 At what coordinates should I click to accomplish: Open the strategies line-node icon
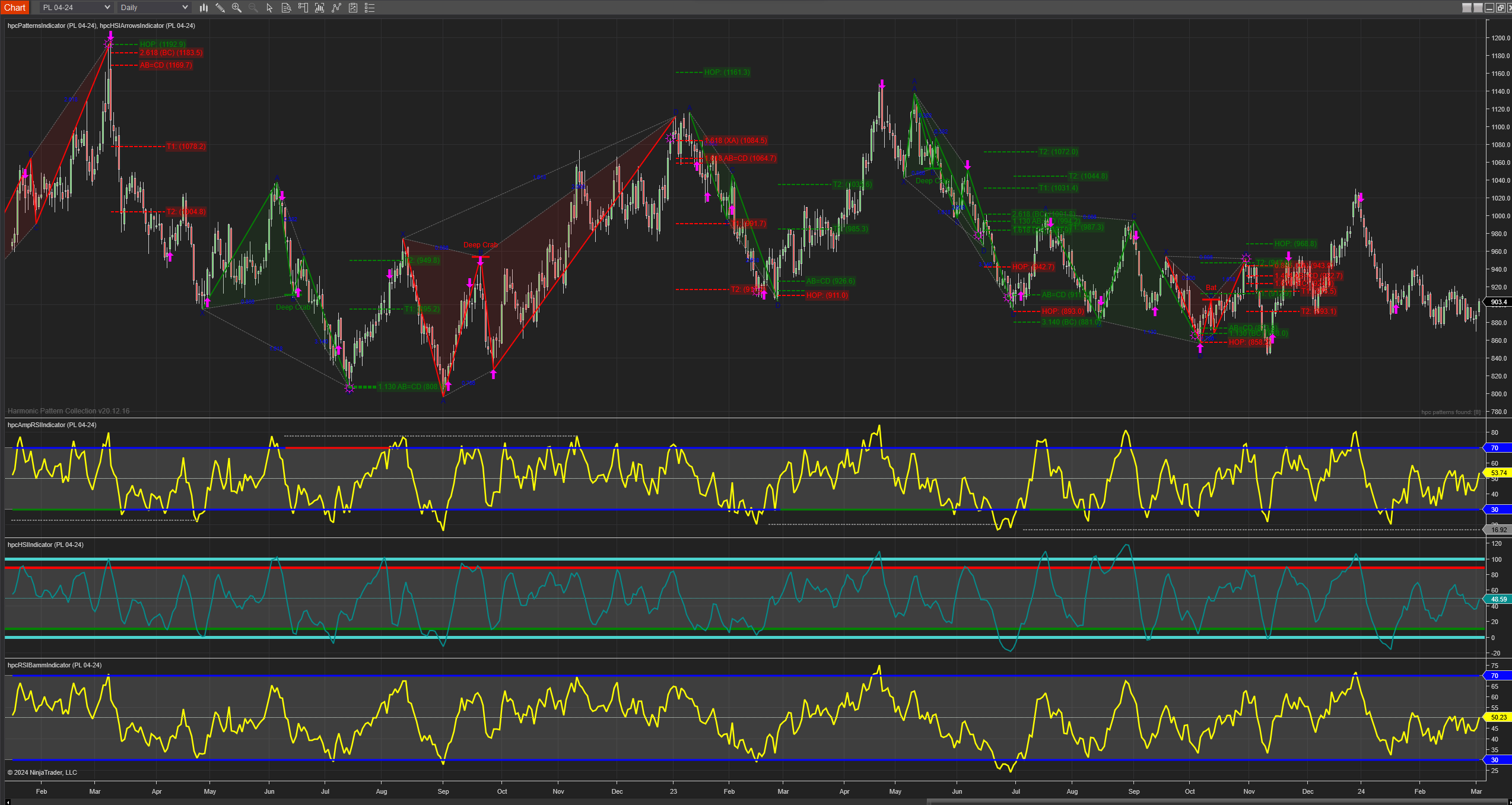[x=336, y=8]
